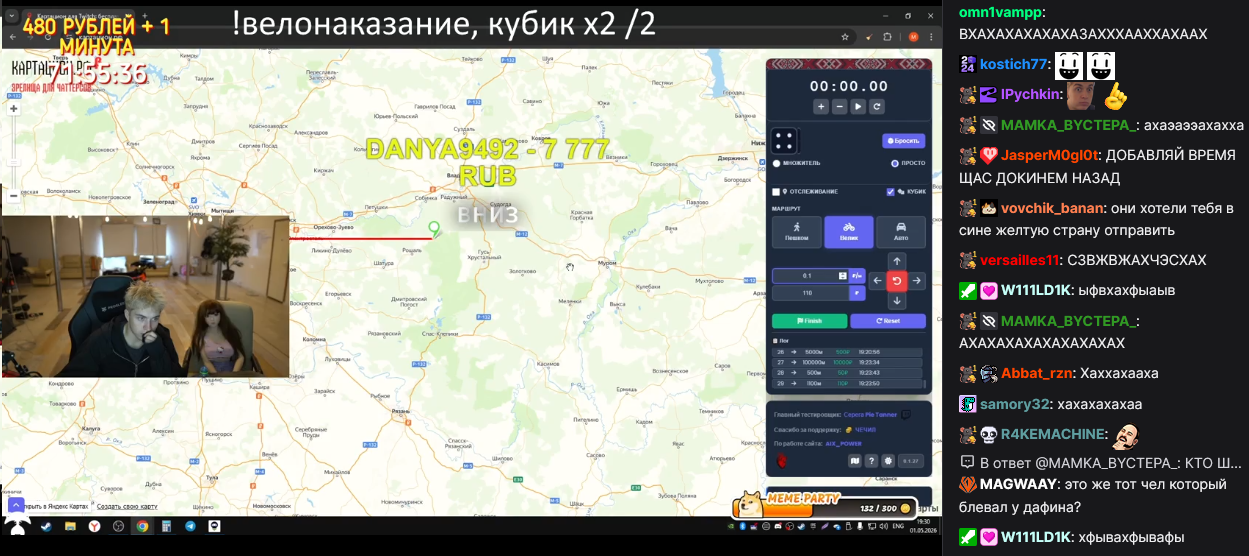Open help with the question mark button
1249x556 pixels.
pyautogui.click(x=871, y=461)
